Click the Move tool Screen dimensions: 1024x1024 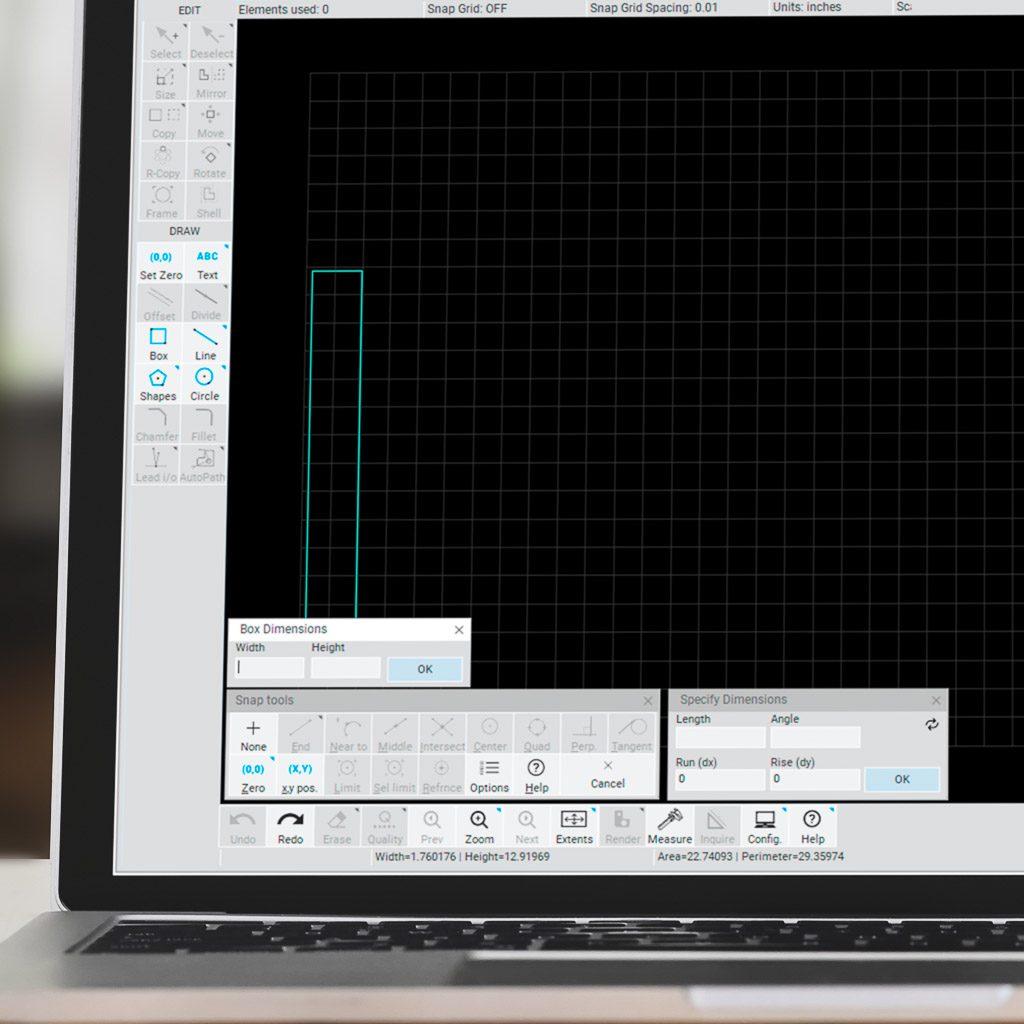coord(210,122)
